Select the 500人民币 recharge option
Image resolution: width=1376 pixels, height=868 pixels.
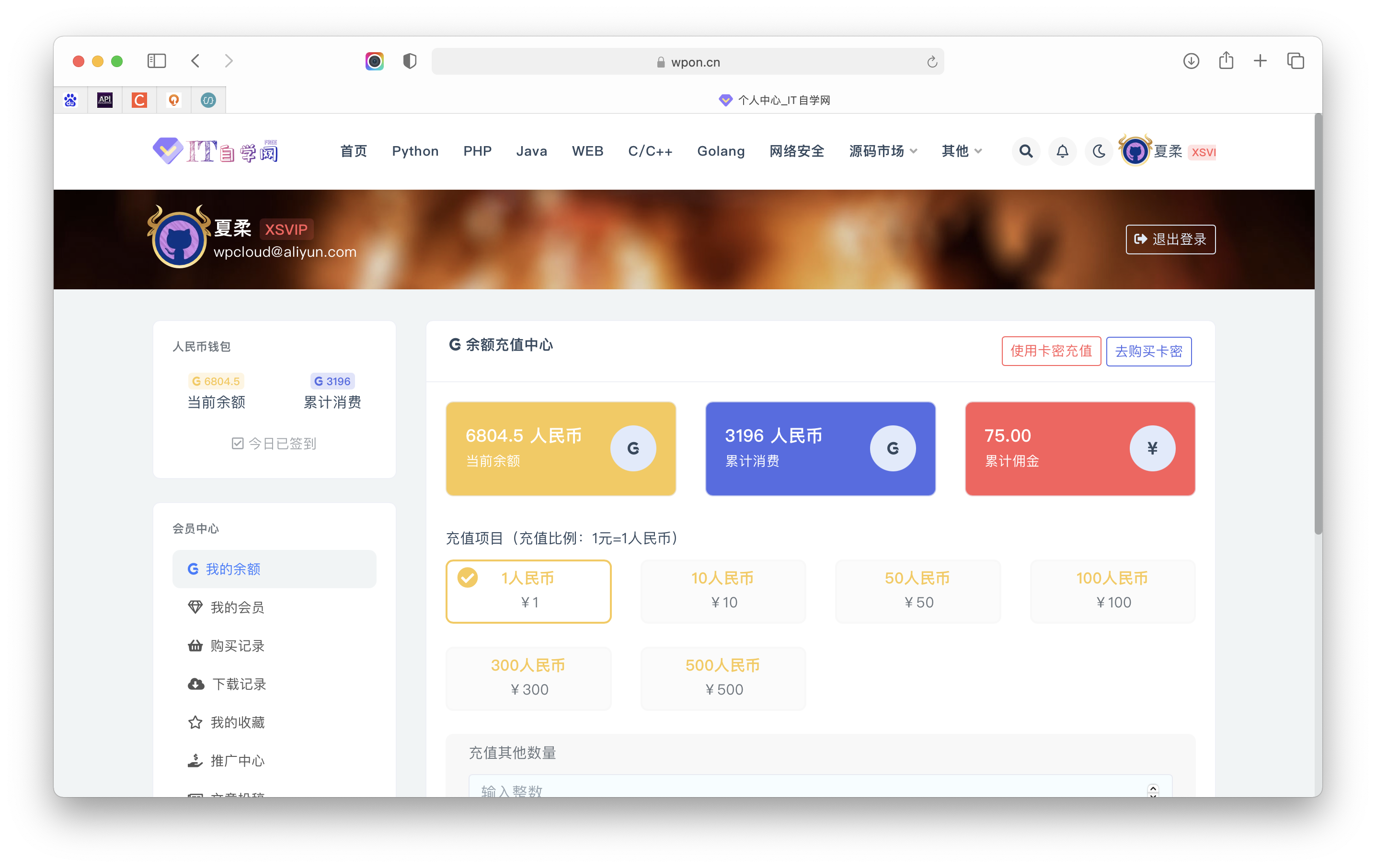(723, 678)
